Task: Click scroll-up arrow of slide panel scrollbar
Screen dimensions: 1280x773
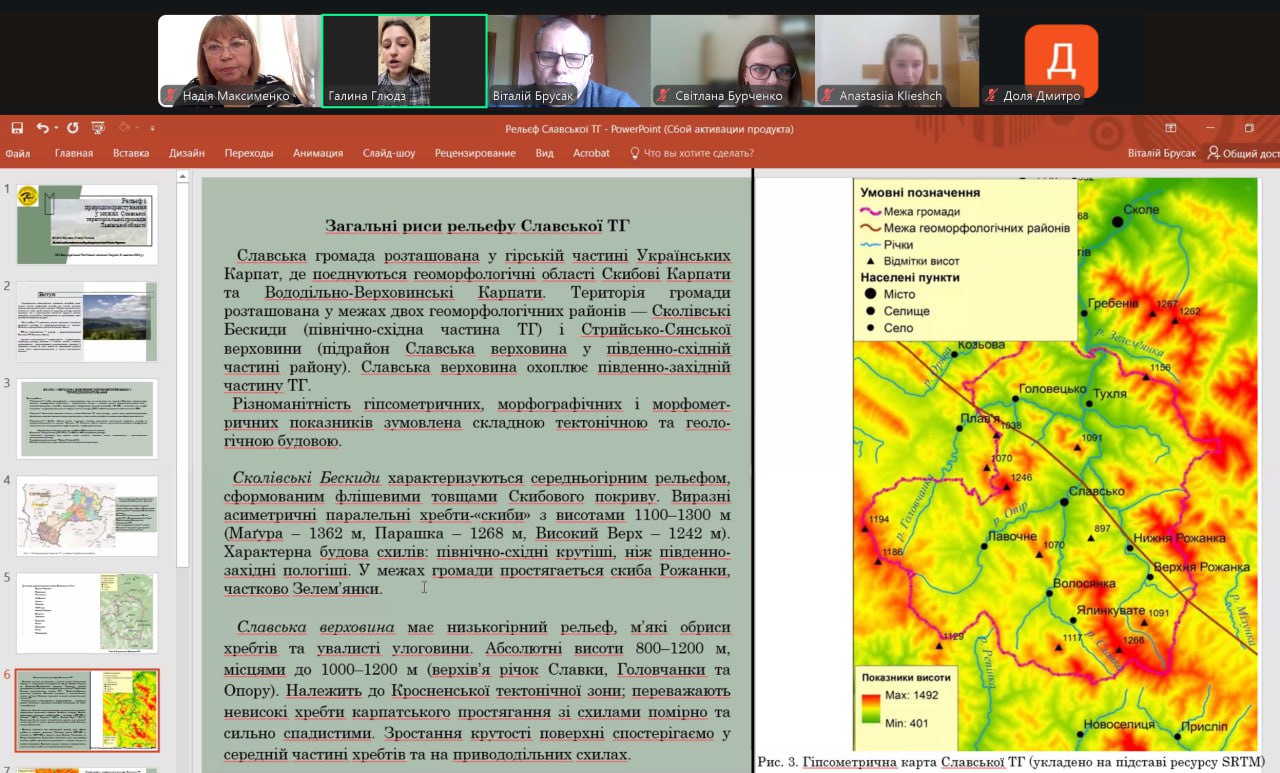Action: click(183, 179)
